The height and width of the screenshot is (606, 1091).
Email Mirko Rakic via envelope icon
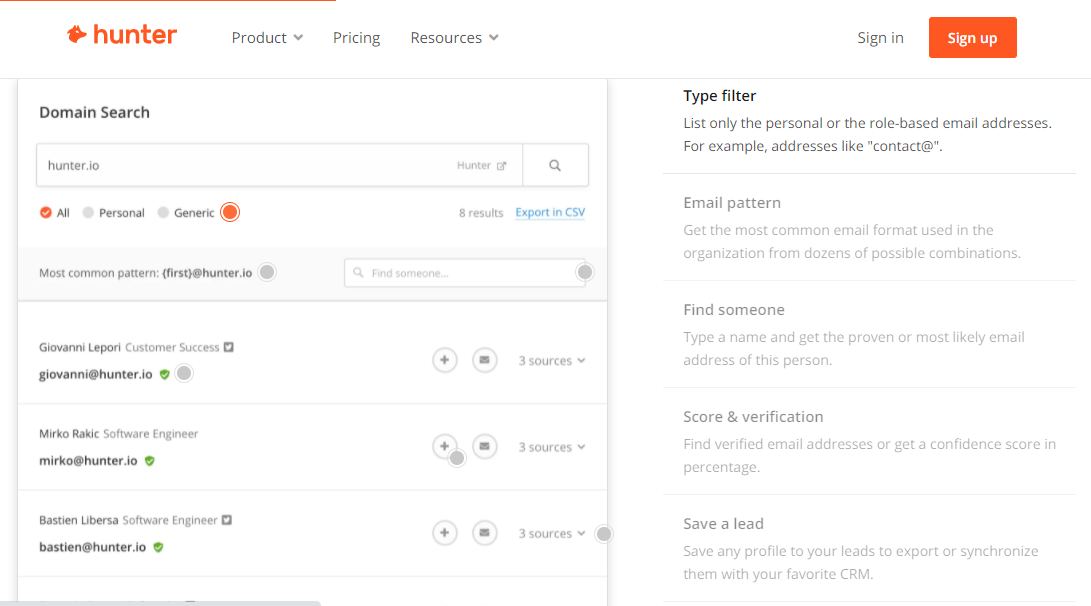pos(485,446)
